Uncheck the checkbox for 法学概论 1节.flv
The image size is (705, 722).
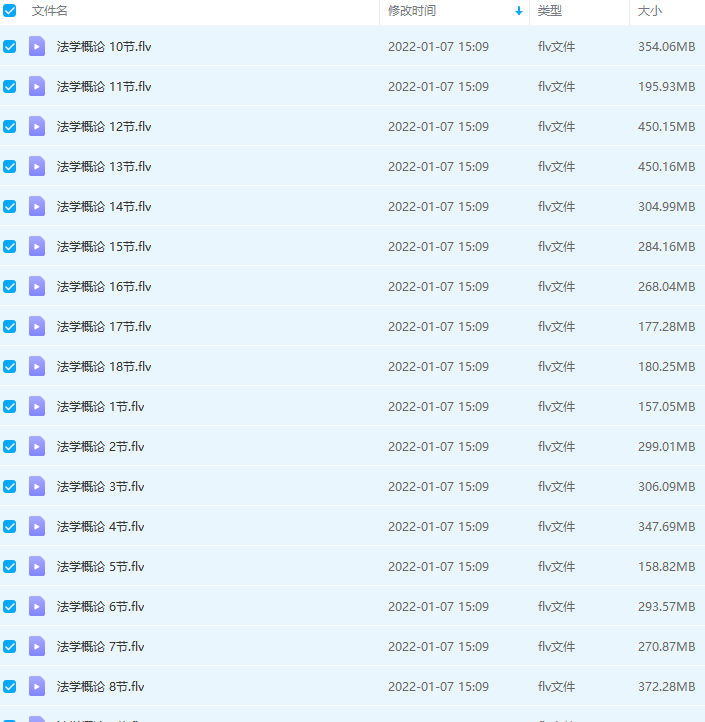[10, 407]
